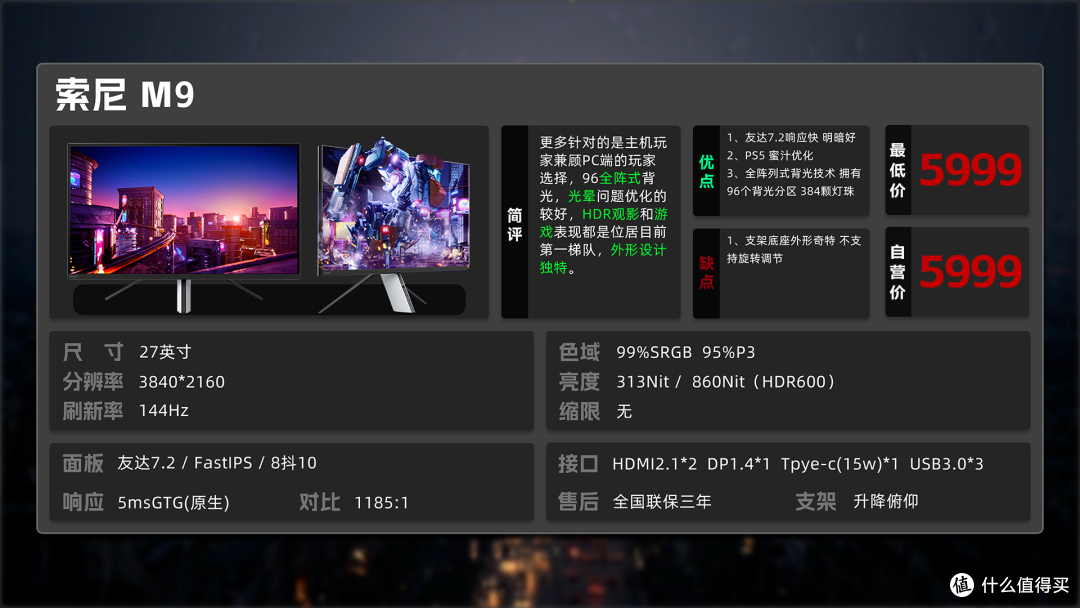Click the 自营价 label
Screen dimensions: 1080x608
click(x=897, y=272)
